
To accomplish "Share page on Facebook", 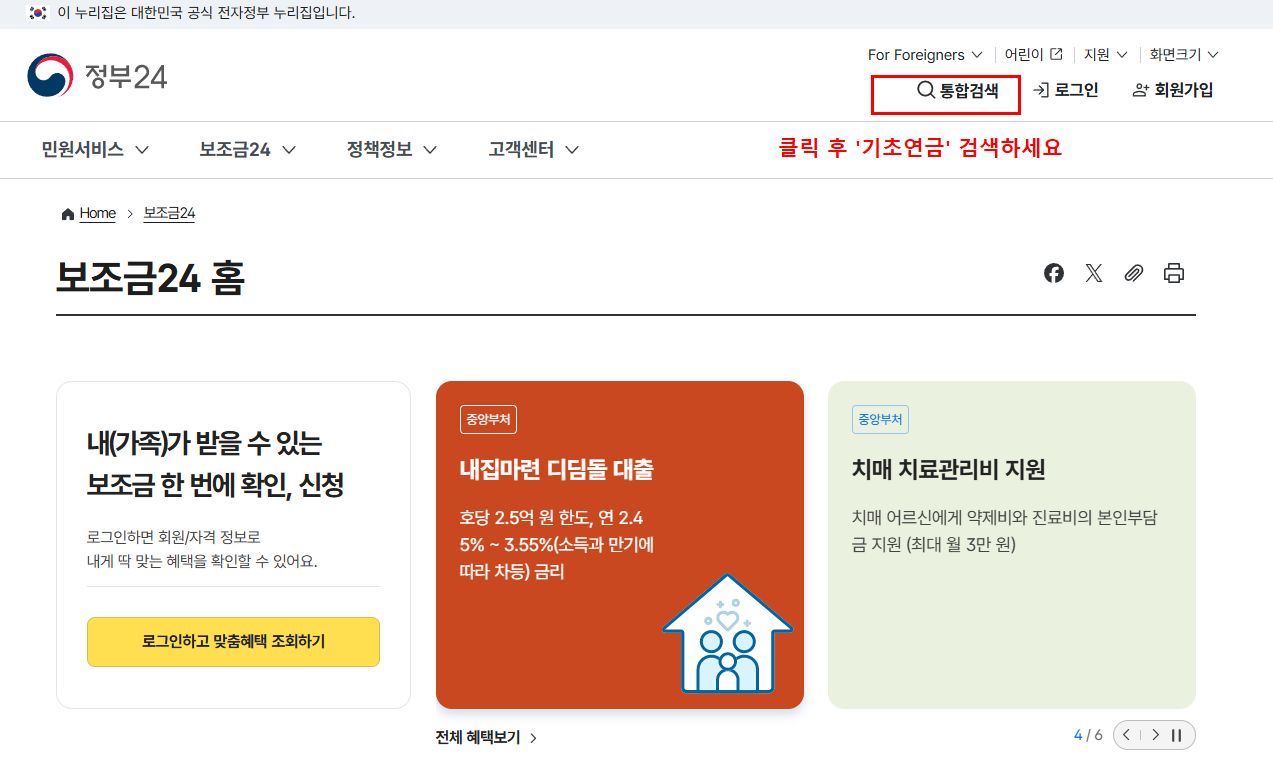I will pos(1054,273).
